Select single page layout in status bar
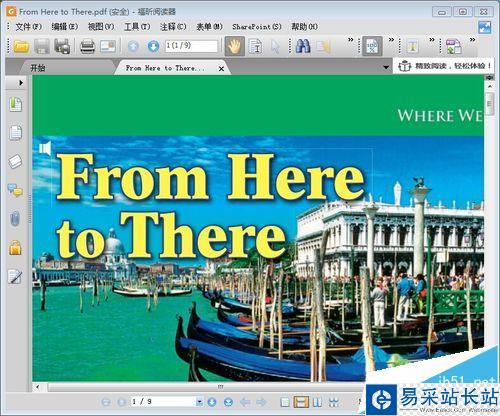Viewport: 500px width, 416px height. point(285,402)
